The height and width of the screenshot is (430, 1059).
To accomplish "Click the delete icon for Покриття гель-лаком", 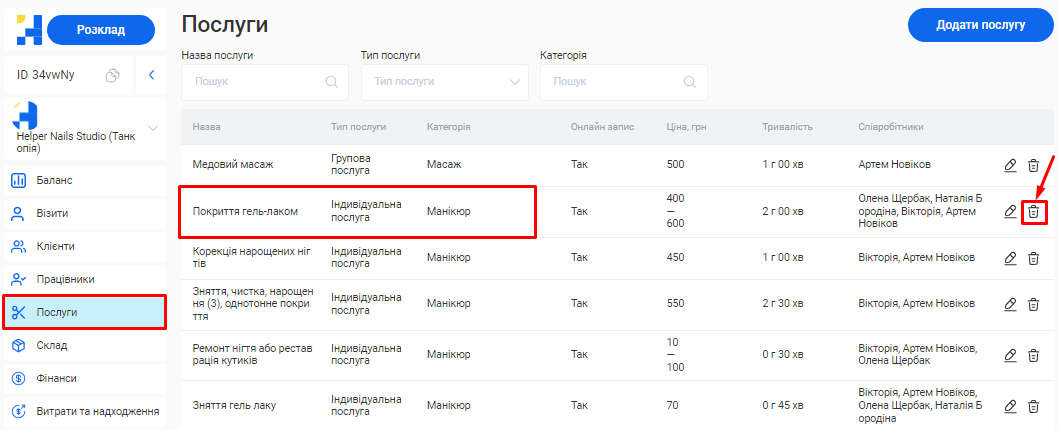I will pos(1034,212).
